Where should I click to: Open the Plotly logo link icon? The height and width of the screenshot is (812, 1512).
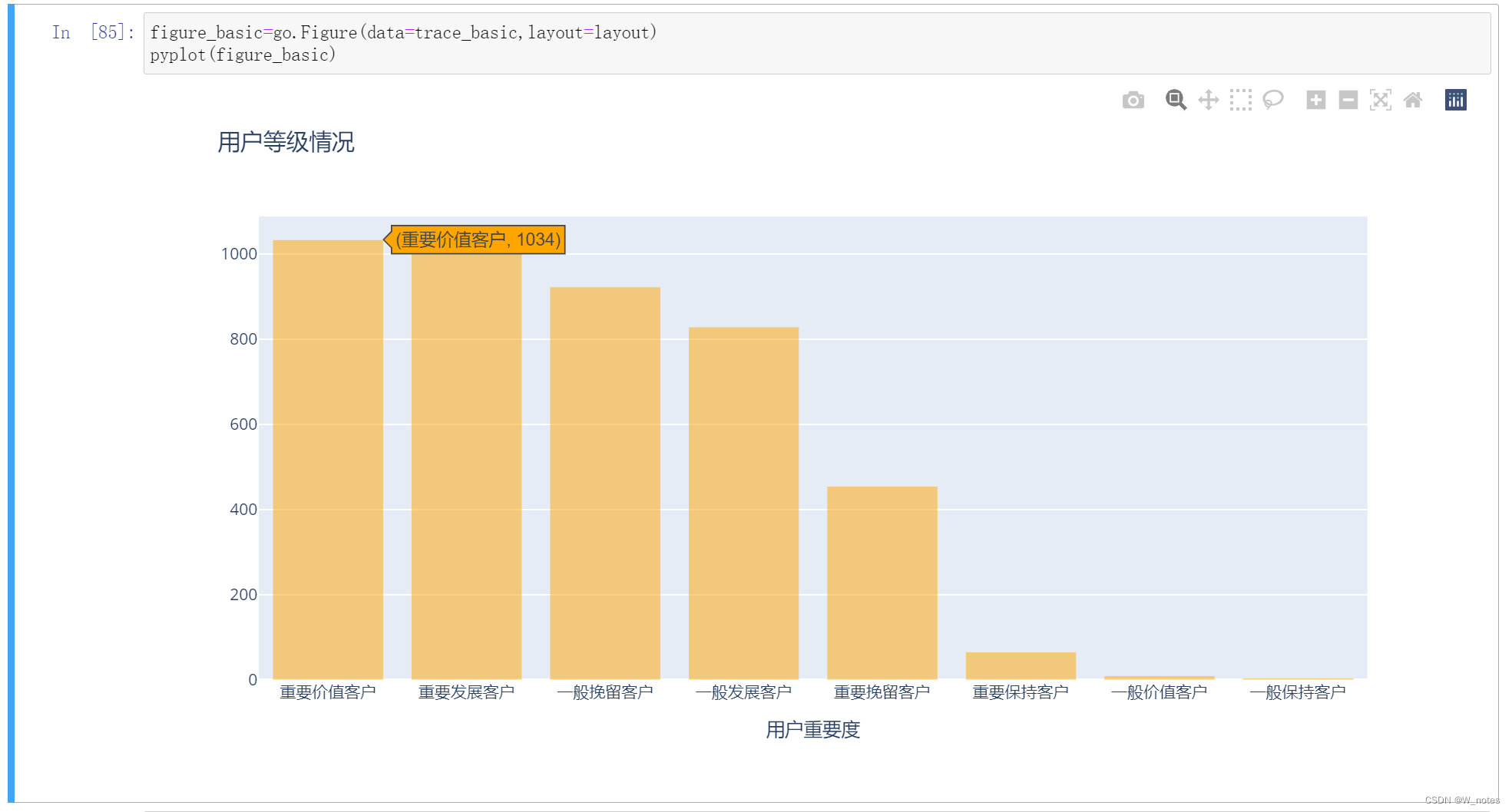[1455, 100]
